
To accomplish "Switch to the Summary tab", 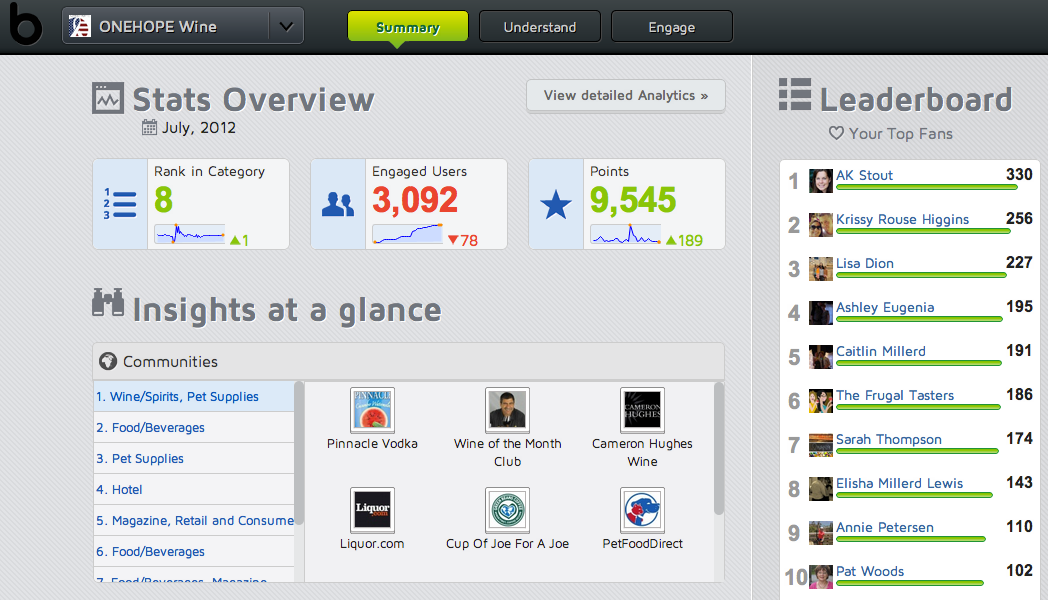I will pyautogui.click(x=408, y=27).
